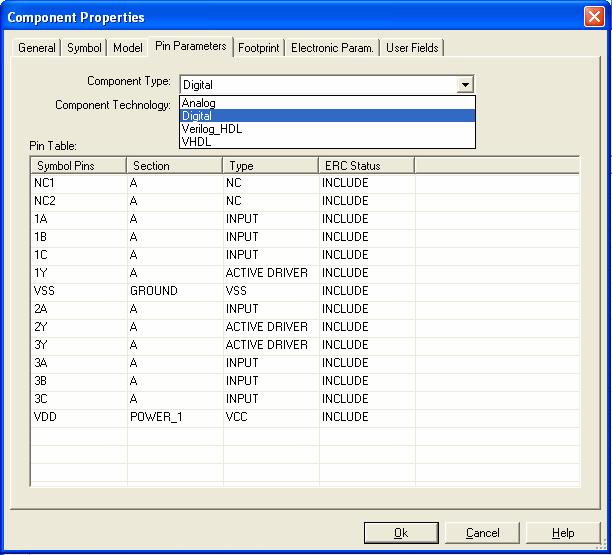This screenshot has width=612, height=555.
Task: Collapse the Component Type dropdown arrow
Action: (464, 85)
